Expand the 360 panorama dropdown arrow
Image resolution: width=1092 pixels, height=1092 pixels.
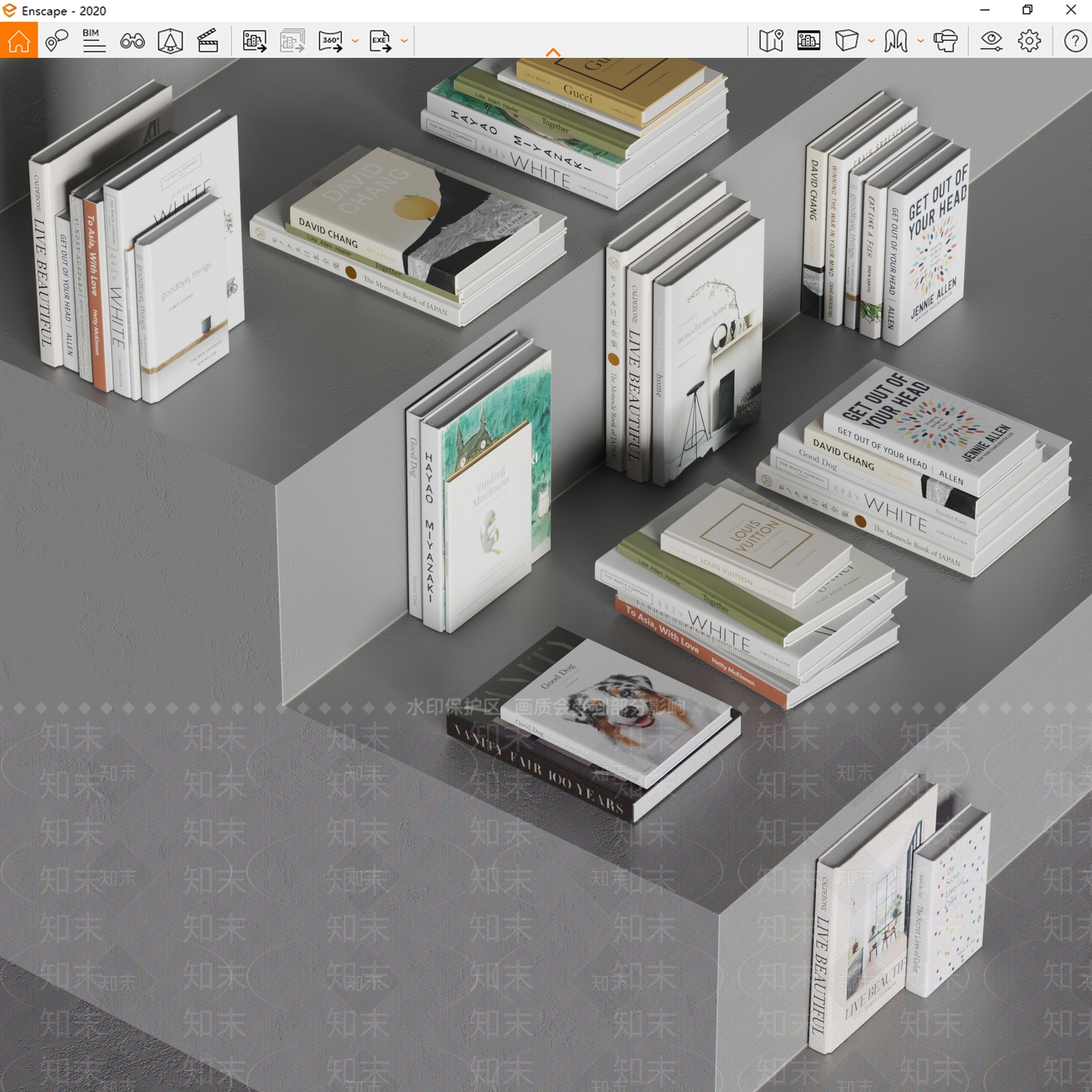tap(355, 41)
